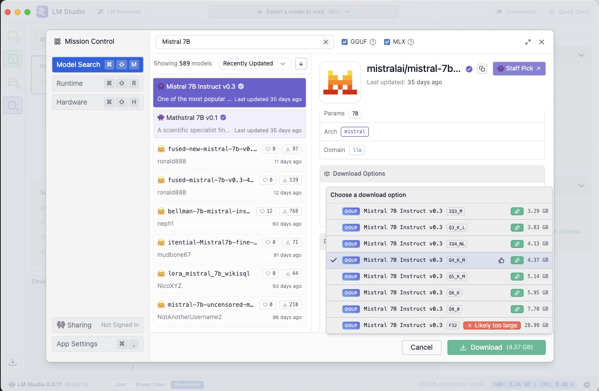Cancel the model download dialog
599x391 pixels.
(x=421, y=347)
